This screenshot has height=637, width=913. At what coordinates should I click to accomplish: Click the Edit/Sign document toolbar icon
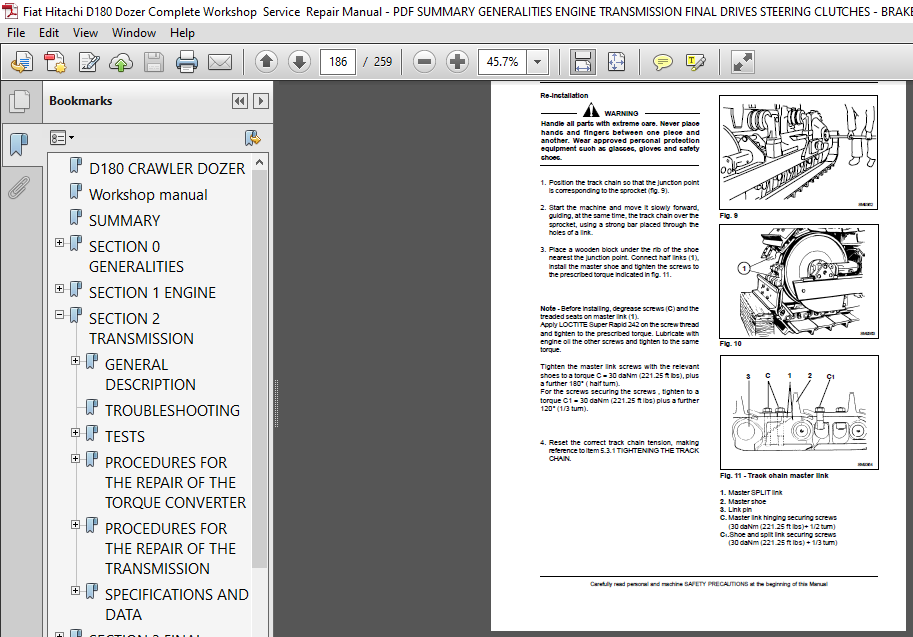[89, 62]
